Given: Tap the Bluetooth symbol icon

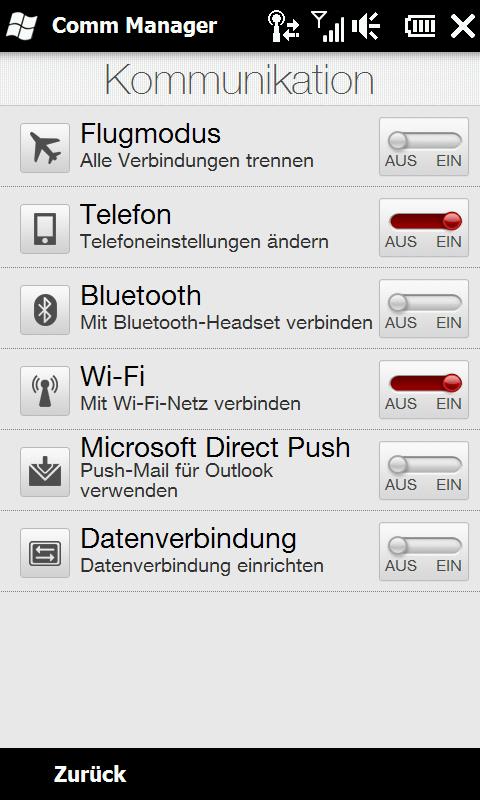Looking at the screenshot, I should [45, 310].
